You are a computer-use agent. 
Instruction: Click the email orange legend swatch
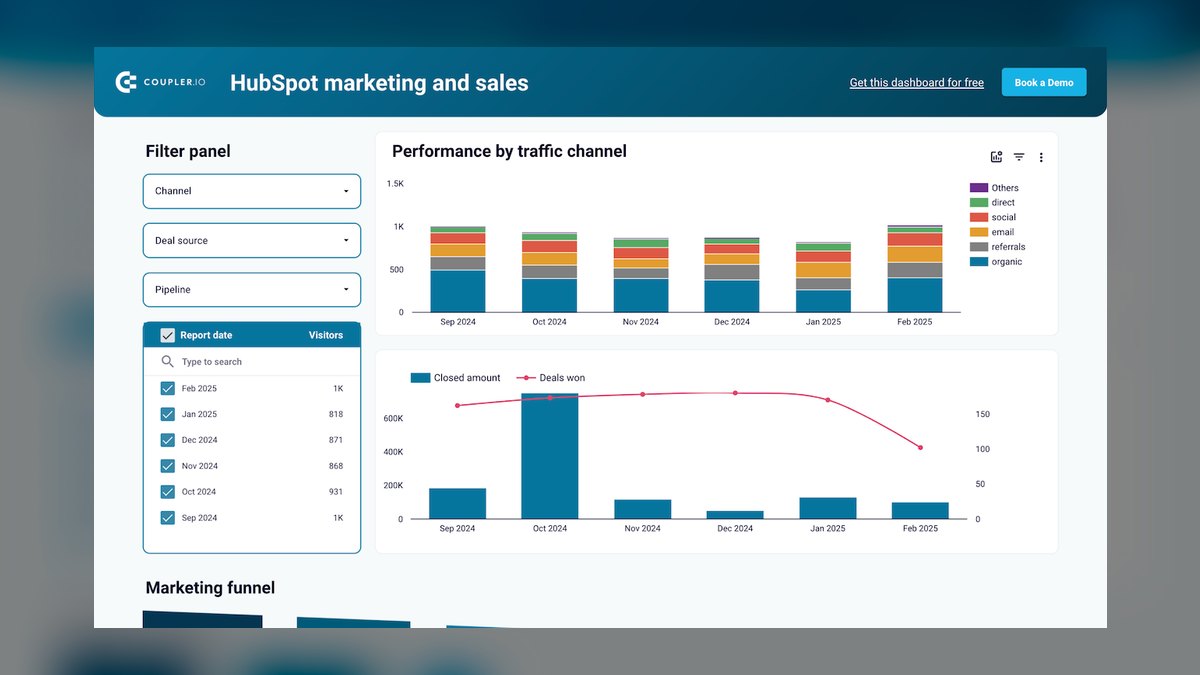(978, 232)
